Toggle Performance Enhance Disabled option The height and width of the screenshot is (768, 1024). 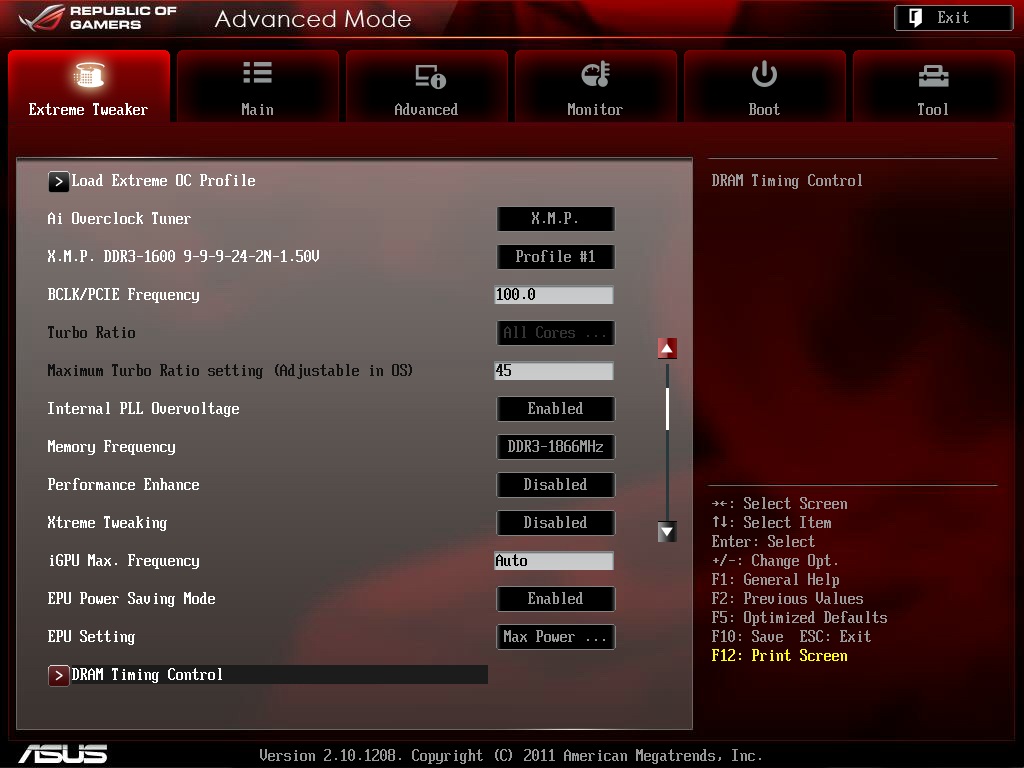[555, 485]
